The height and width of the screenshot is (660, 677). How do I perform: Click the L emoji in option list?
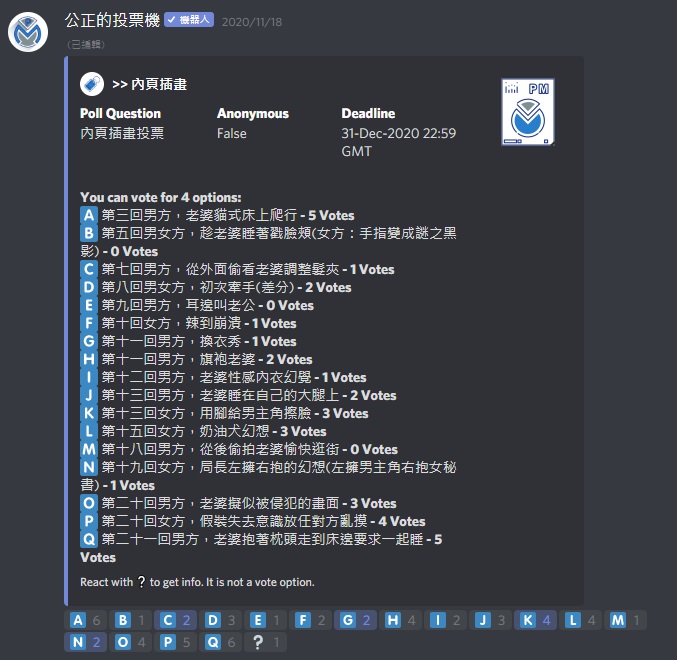[89, 431]
